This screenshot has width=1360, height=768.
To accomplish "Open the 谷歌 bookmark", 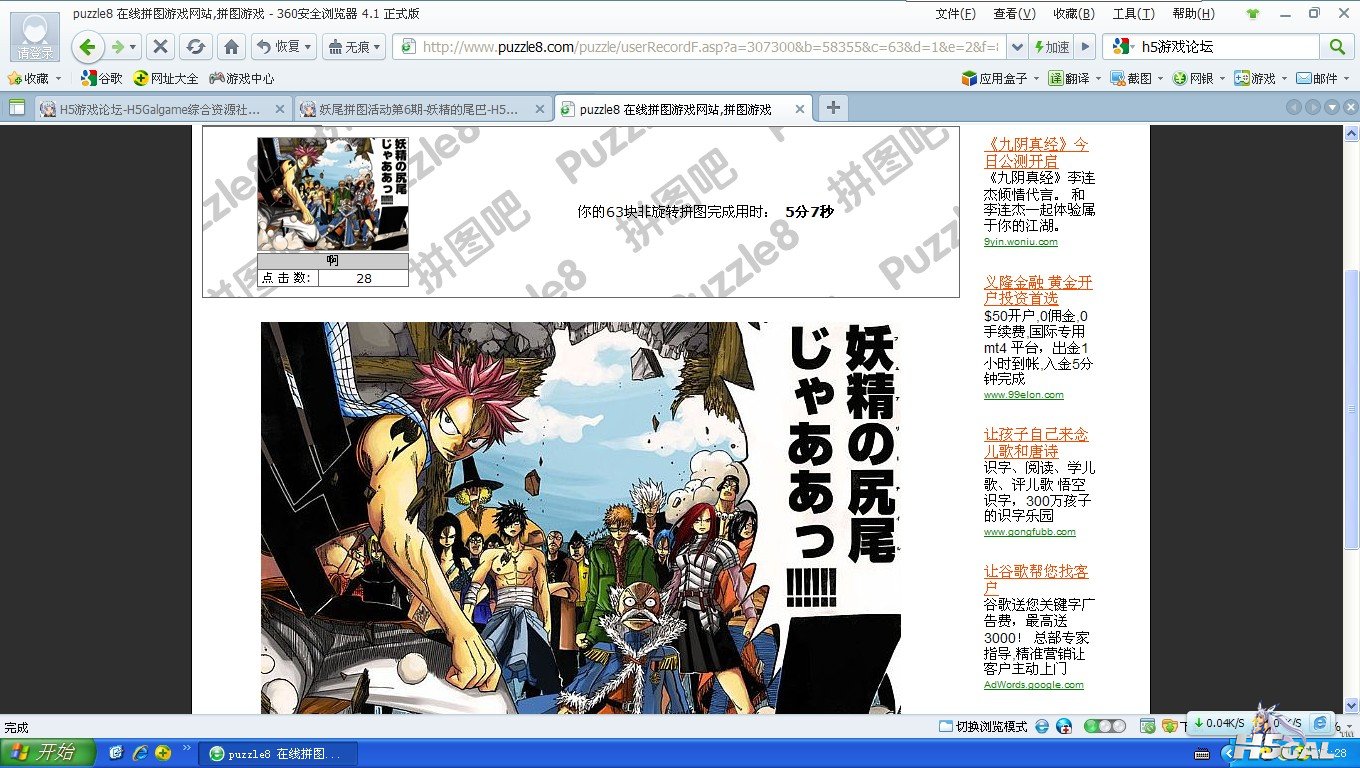I will click(x=102, y=78).
